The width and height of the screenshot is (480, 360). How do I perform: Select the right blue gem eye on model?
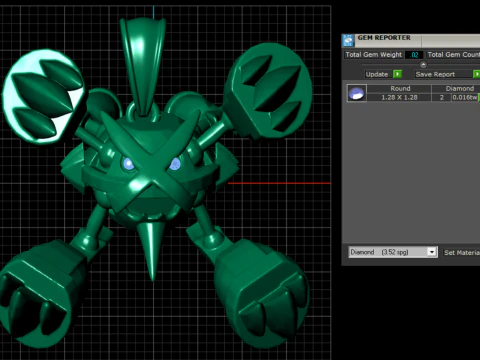[x=175, y=164]
